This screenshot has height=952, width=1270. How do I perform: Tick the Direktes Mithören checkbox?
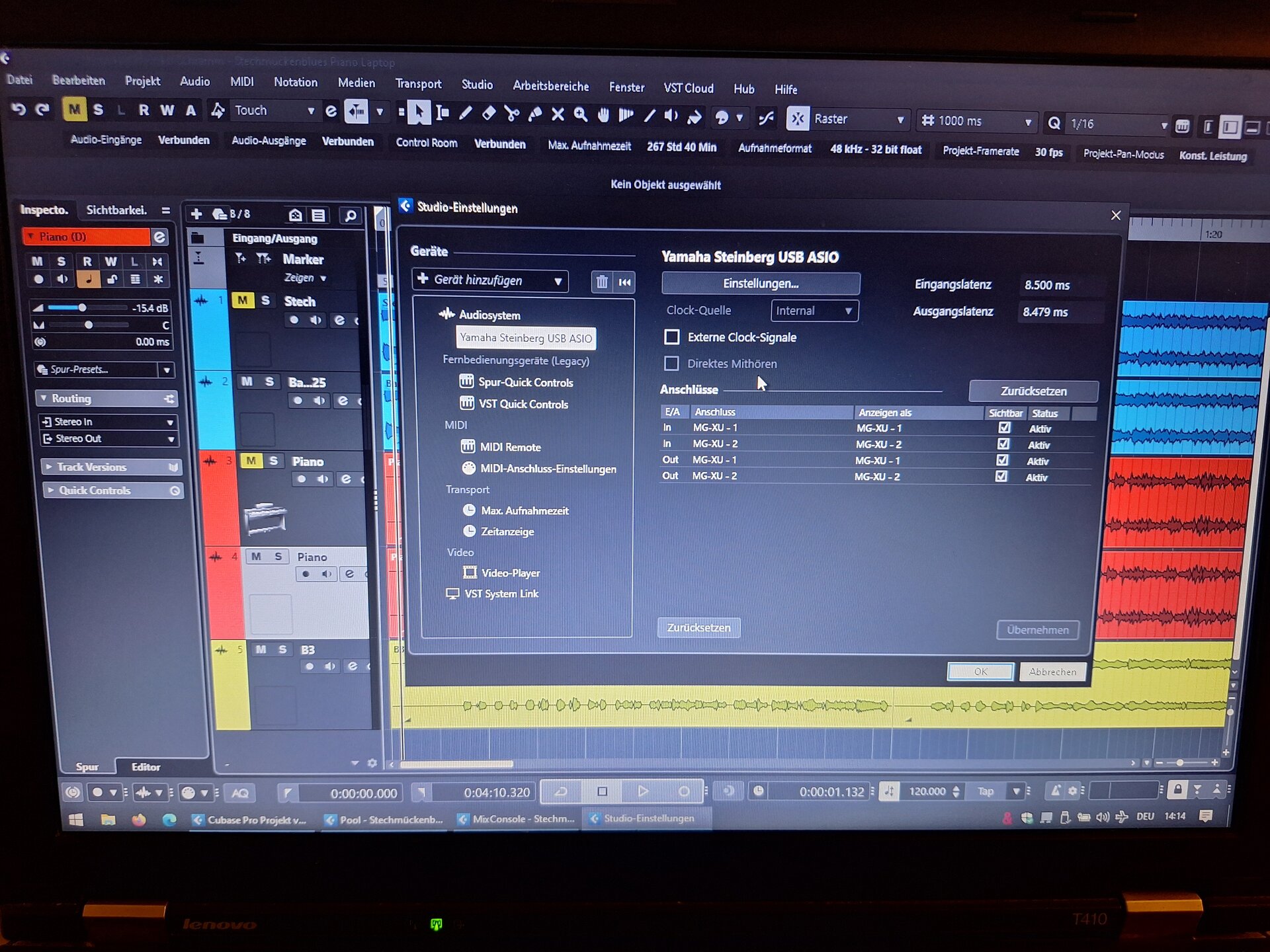671,363
